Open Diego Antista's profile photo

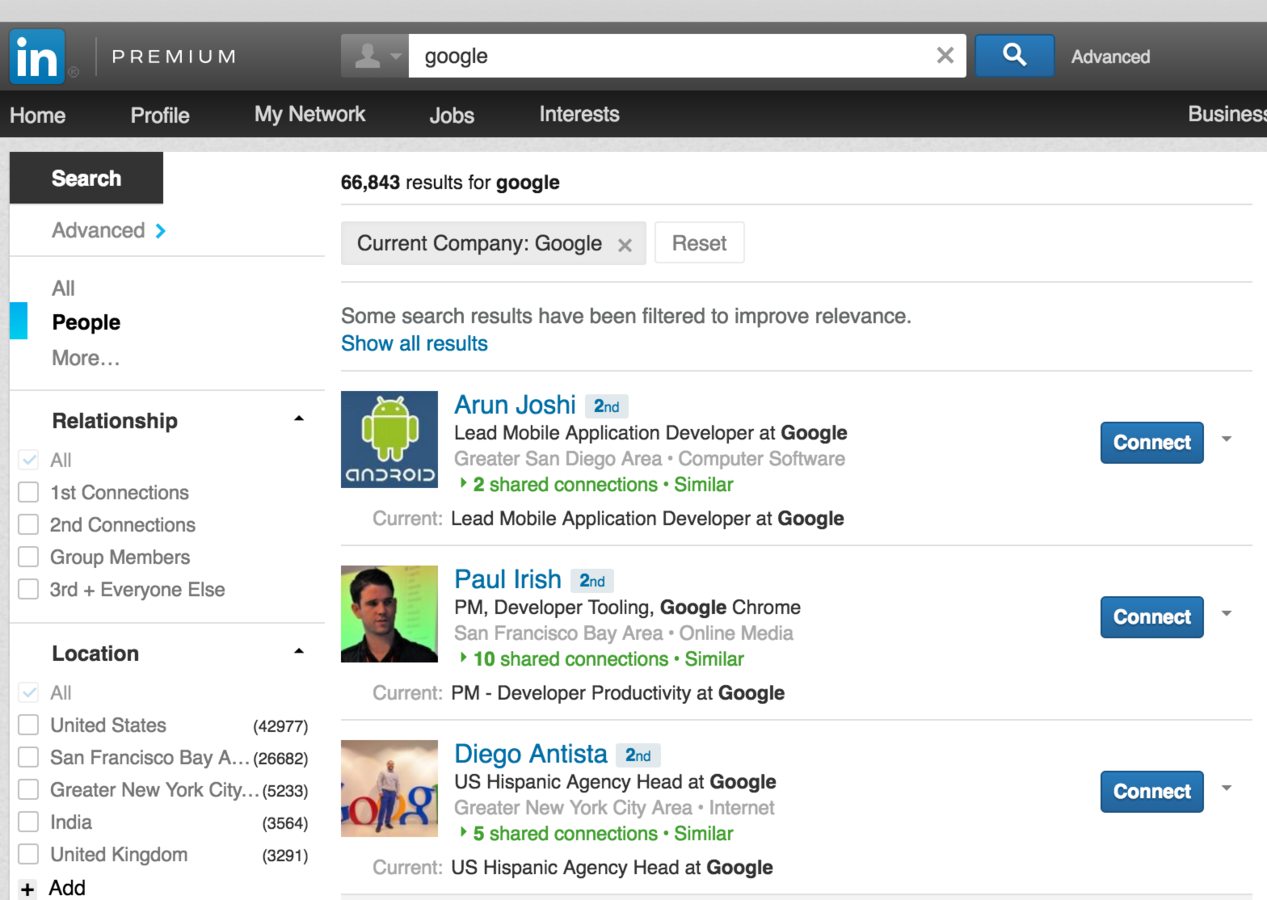(x=389, y=788)
